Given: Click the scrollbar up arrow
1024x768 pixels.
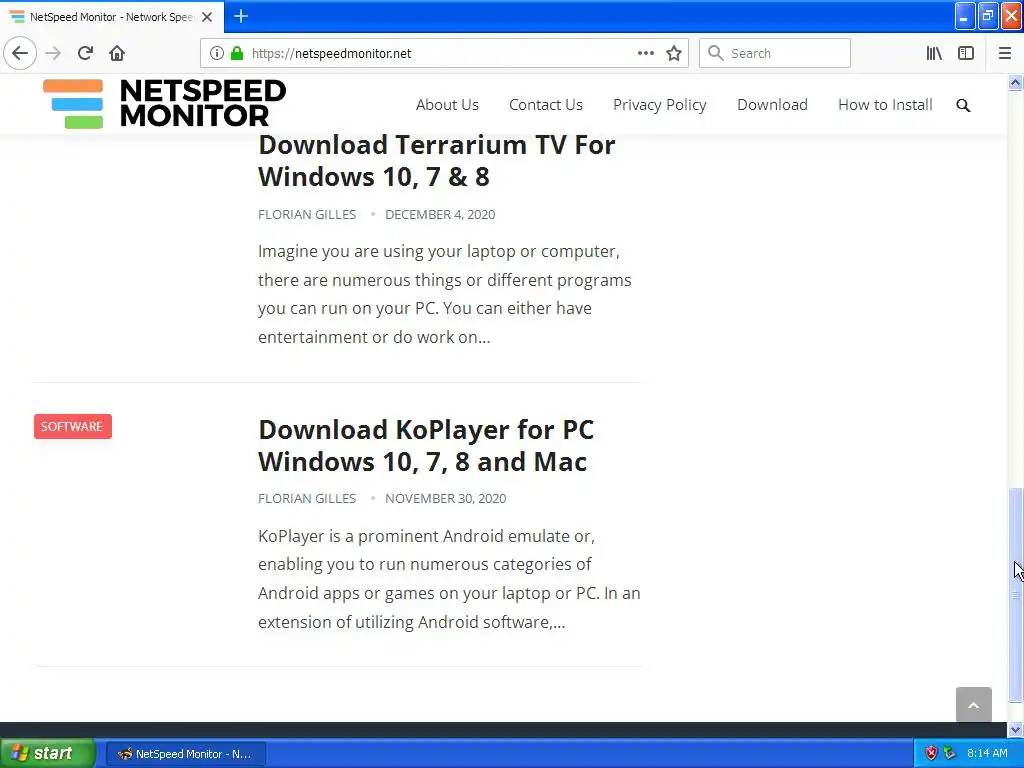Looking at the screenshot, I should [1015, 82].
